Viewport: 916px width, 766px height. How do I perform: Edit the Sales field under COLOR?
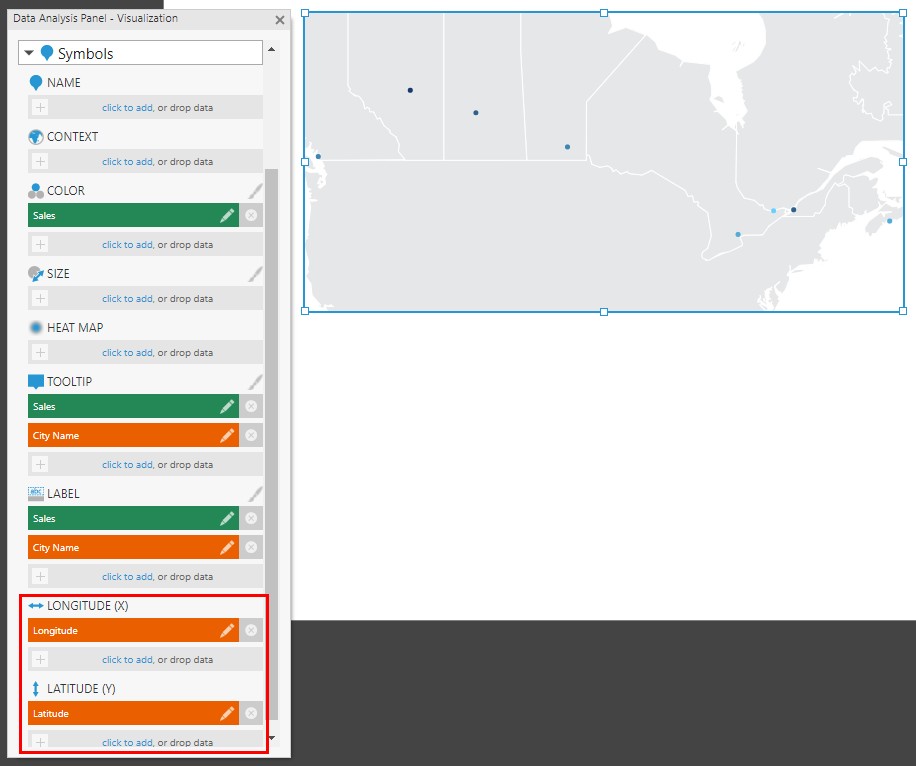click(x=227, y=215)
